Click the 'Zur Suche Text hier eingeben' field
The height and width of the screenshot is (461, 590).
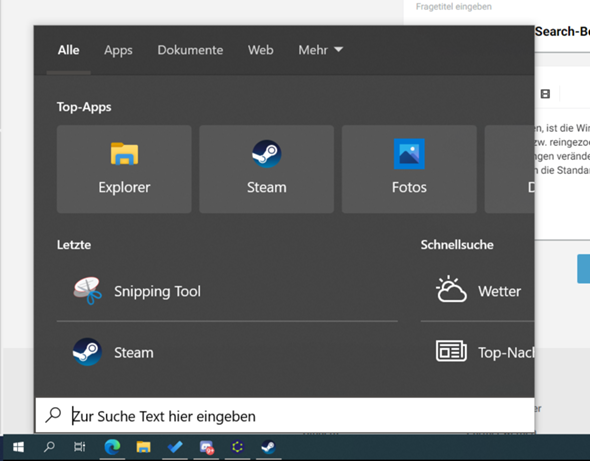coord(285,416)
